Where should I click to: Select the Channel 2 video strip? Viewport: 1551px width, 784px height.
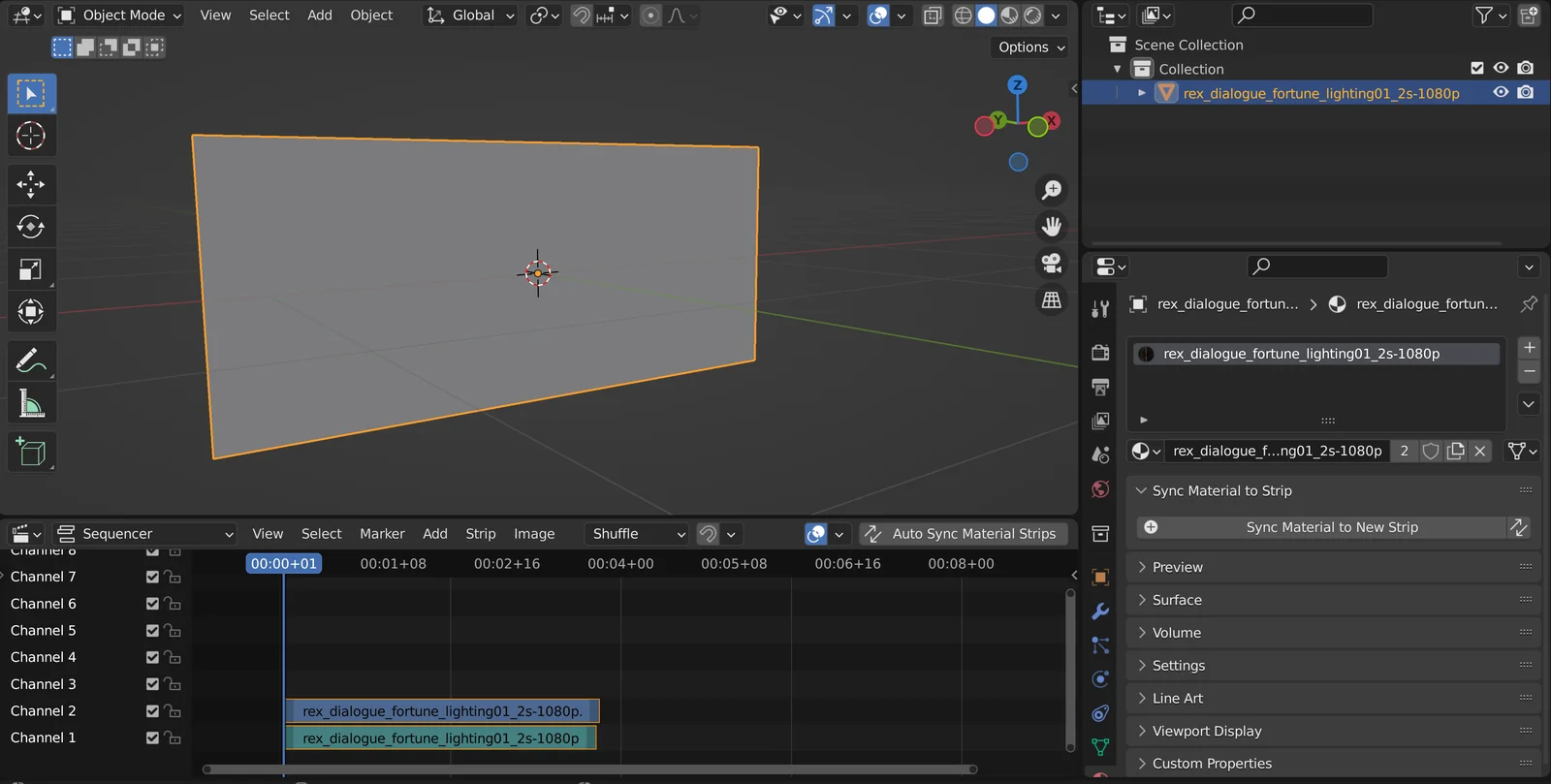coord(442,711)
